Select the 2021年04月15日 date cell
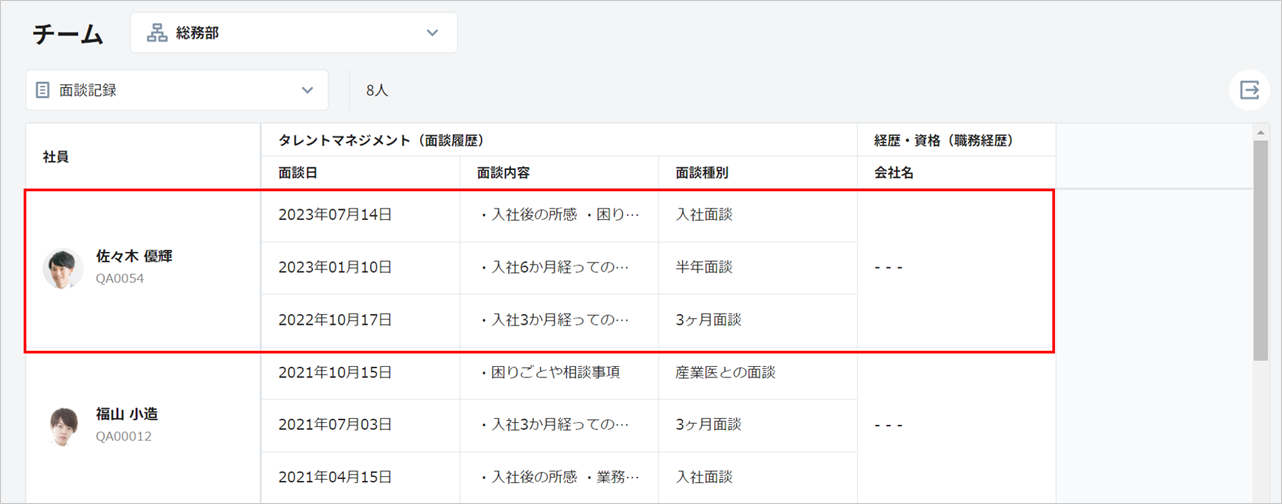Viewport: 1282px width, 504px height. [335, 477]
